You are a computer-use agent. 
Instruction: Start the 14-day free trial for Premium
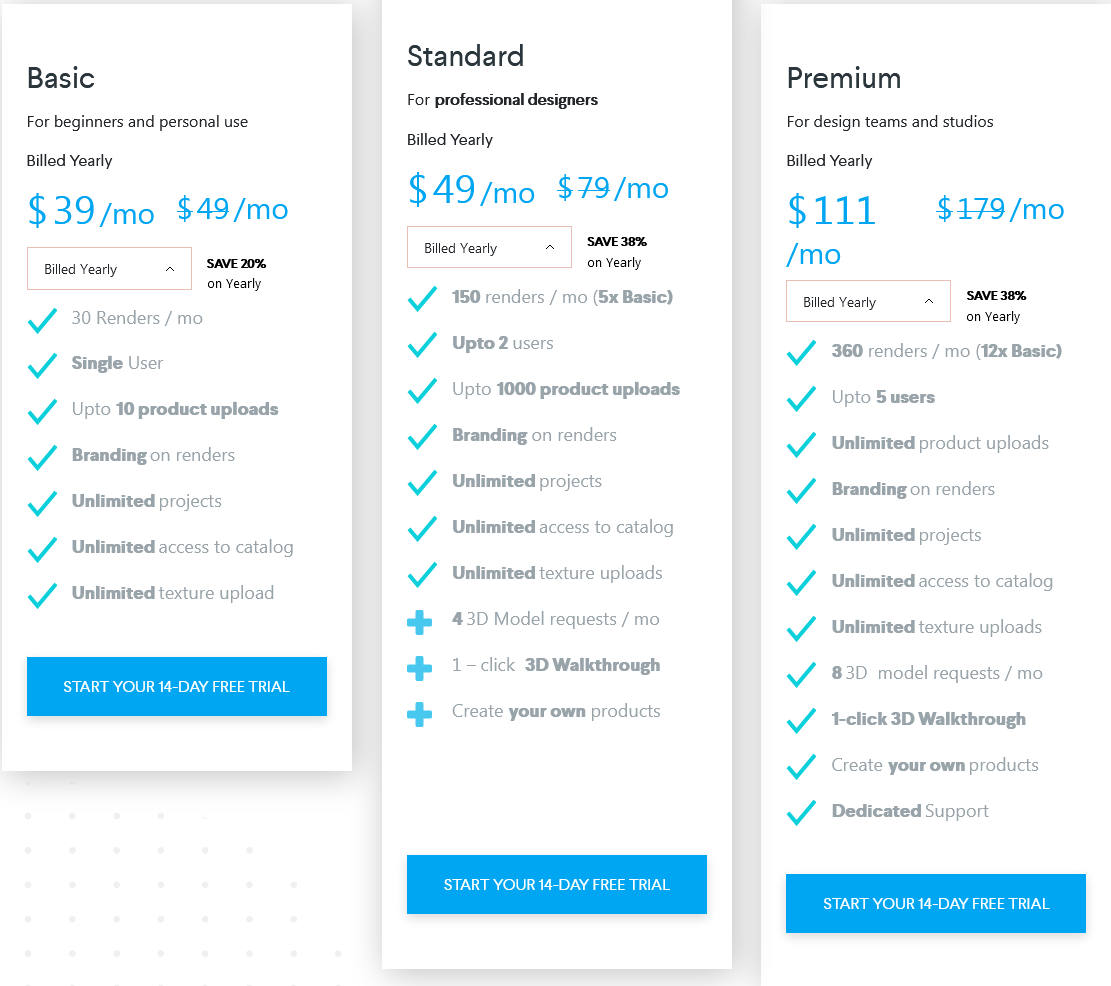(935, 903)
